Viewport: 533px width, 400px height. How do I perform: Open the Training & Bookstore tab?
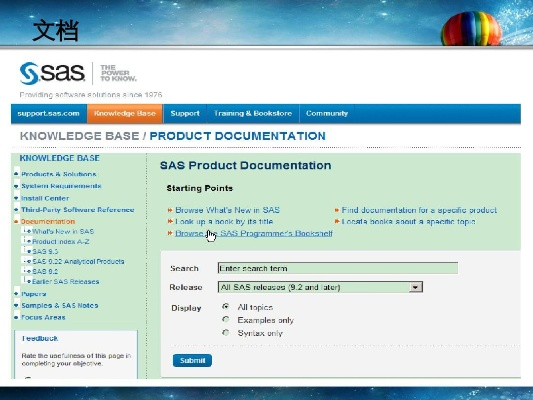[253, 114]
